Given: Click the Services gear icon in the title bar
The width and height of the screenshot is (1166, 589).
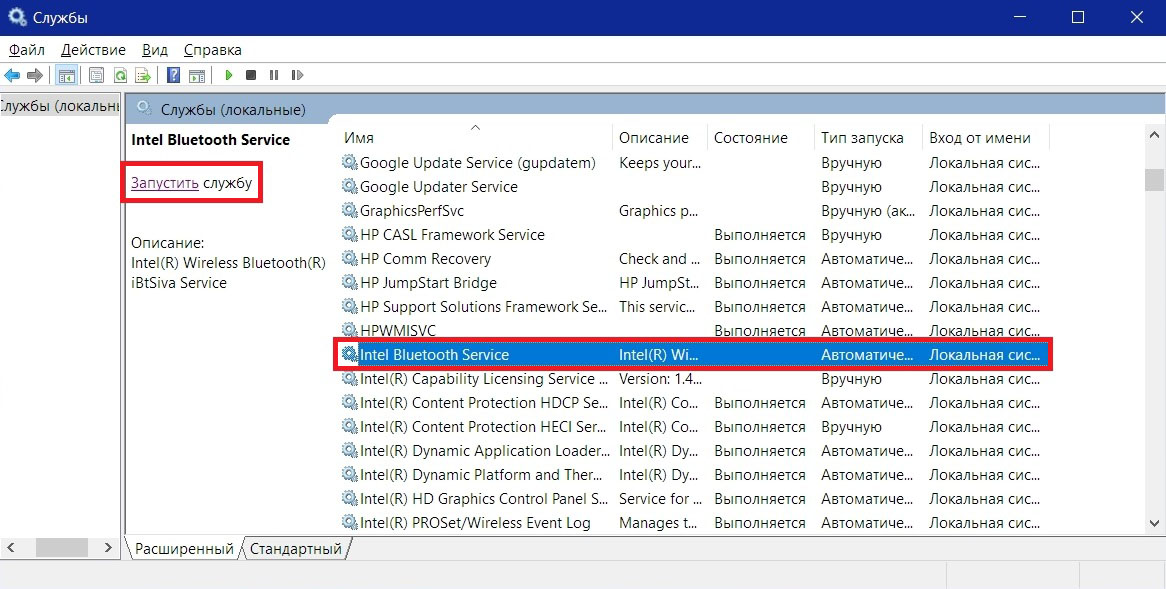Looking at the screenshot, I should tap(16, 17).
